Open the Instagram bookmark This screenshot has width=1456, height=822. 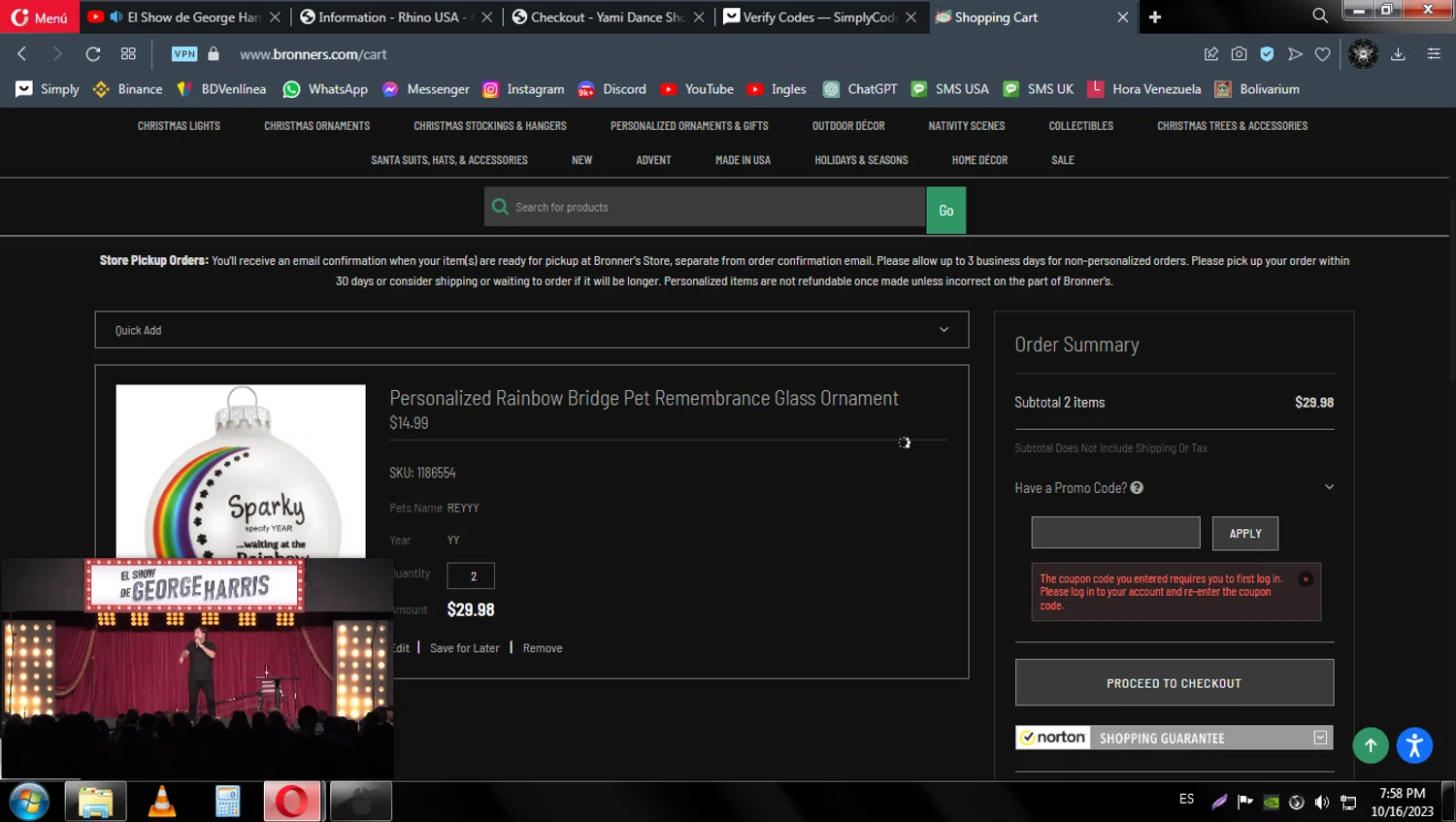point(523,89)
